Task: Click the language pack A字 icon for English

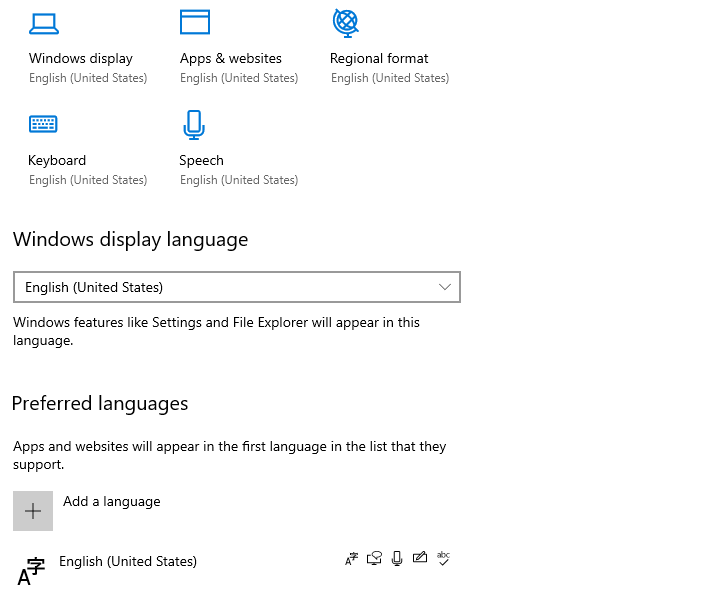Action: click(351, 559)
